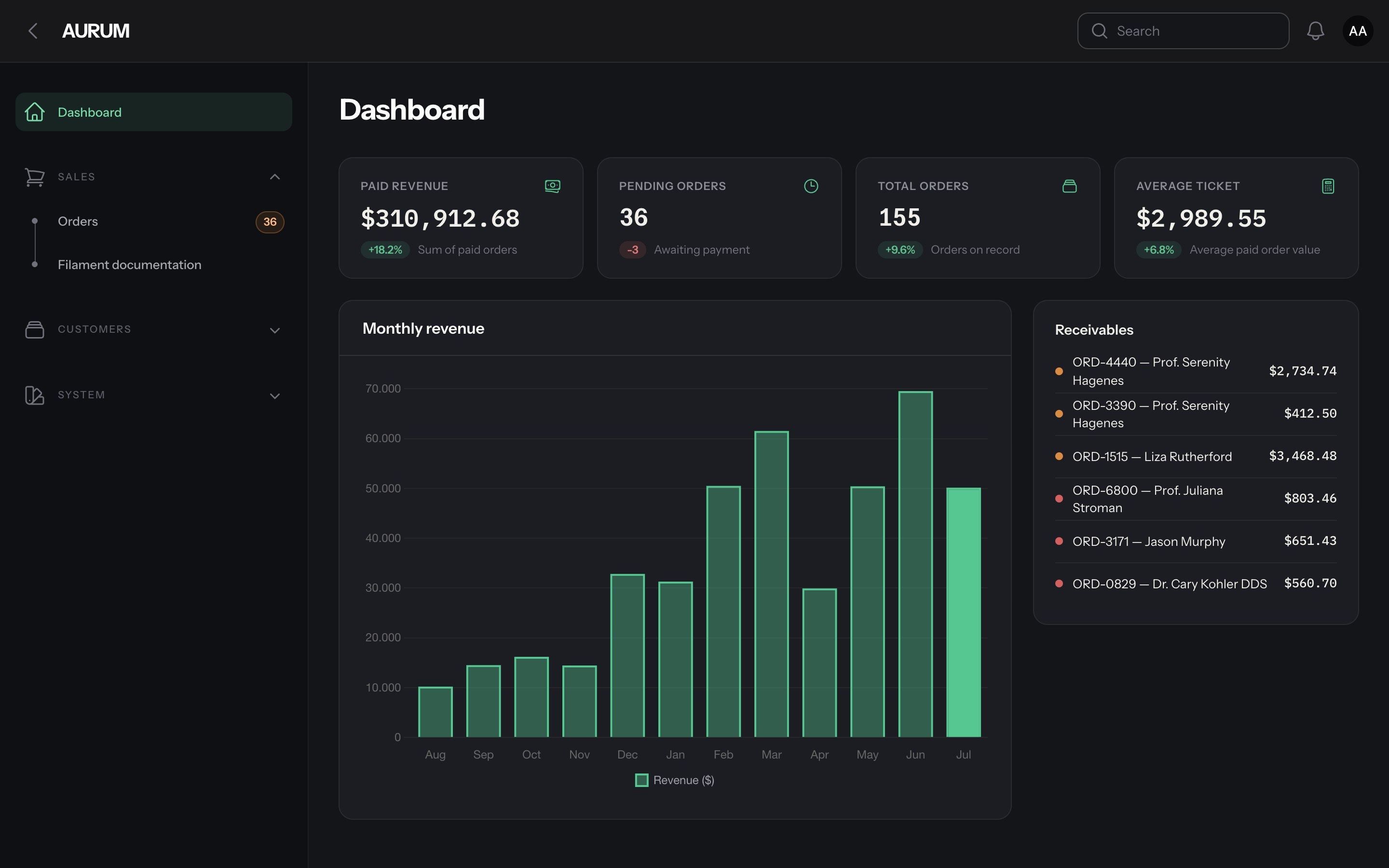Click the Sales shopping cart icon
Screen dimensions: 1389x868
point(34,177)
